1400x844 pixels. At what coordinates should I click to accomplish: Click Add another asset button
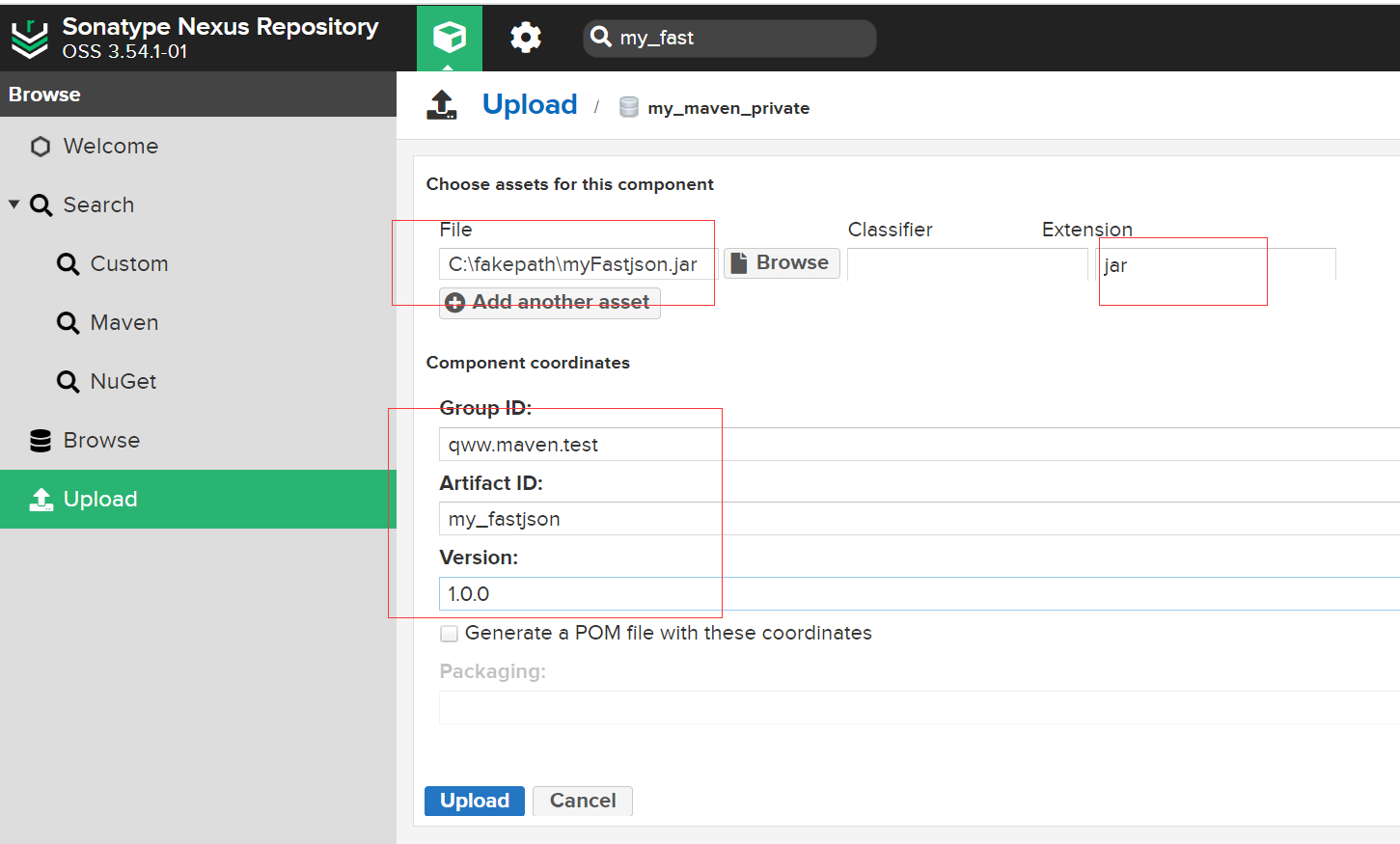(x=550, y=303)
